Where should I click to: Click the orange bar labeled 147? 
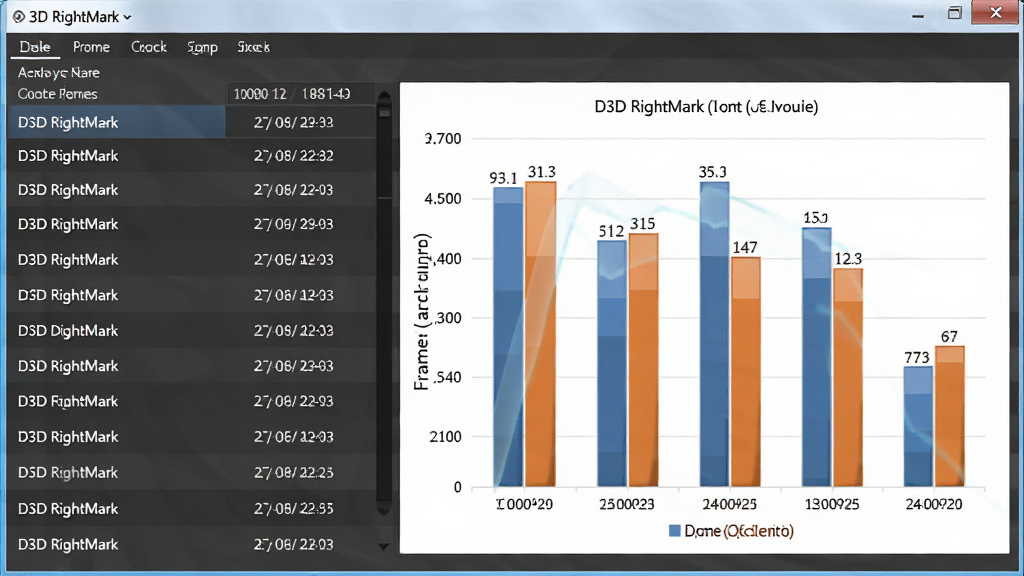[x=745, y=372]
